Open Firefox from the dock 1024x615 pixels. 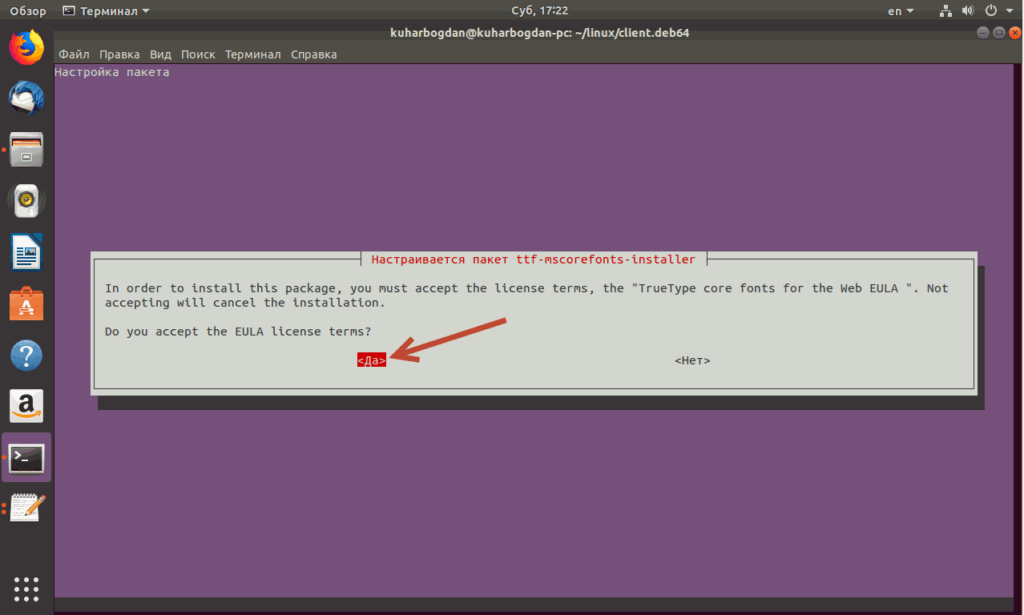pos(26,47)
